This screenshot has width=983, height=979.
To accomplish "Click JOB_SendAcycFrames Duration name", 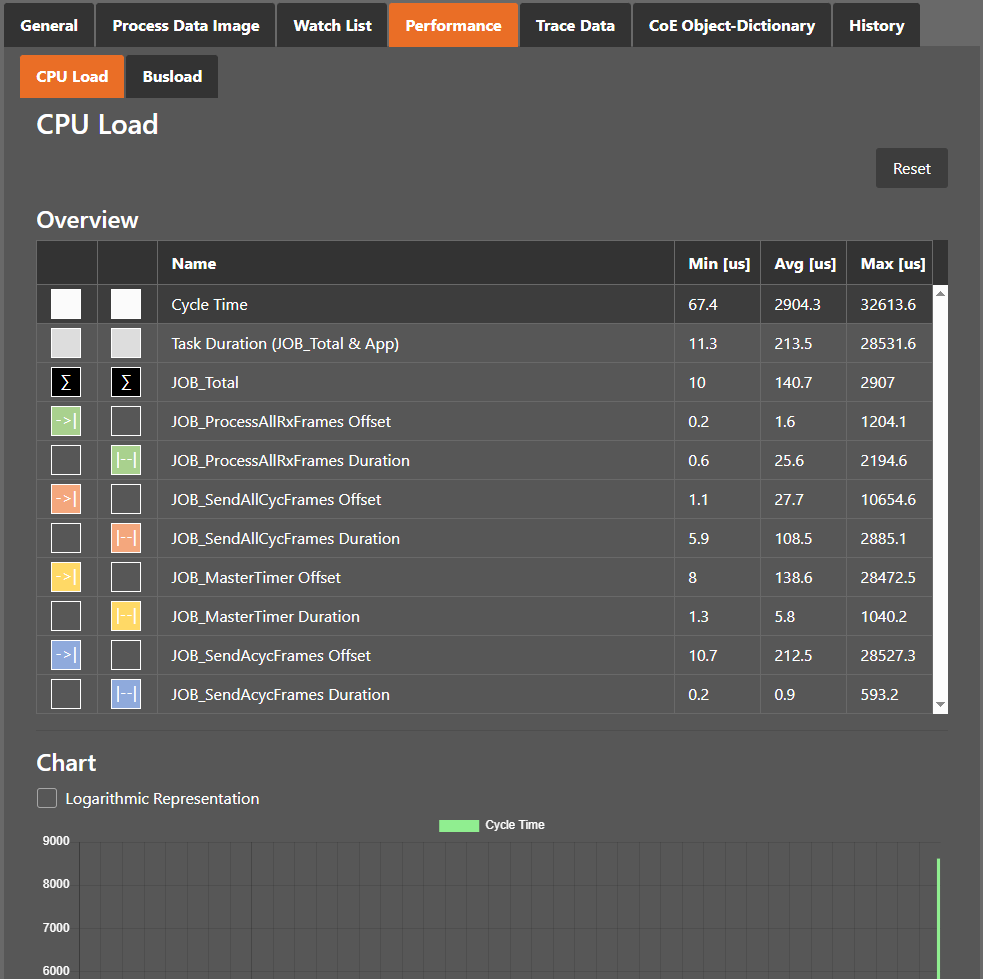I will [280, 694].
